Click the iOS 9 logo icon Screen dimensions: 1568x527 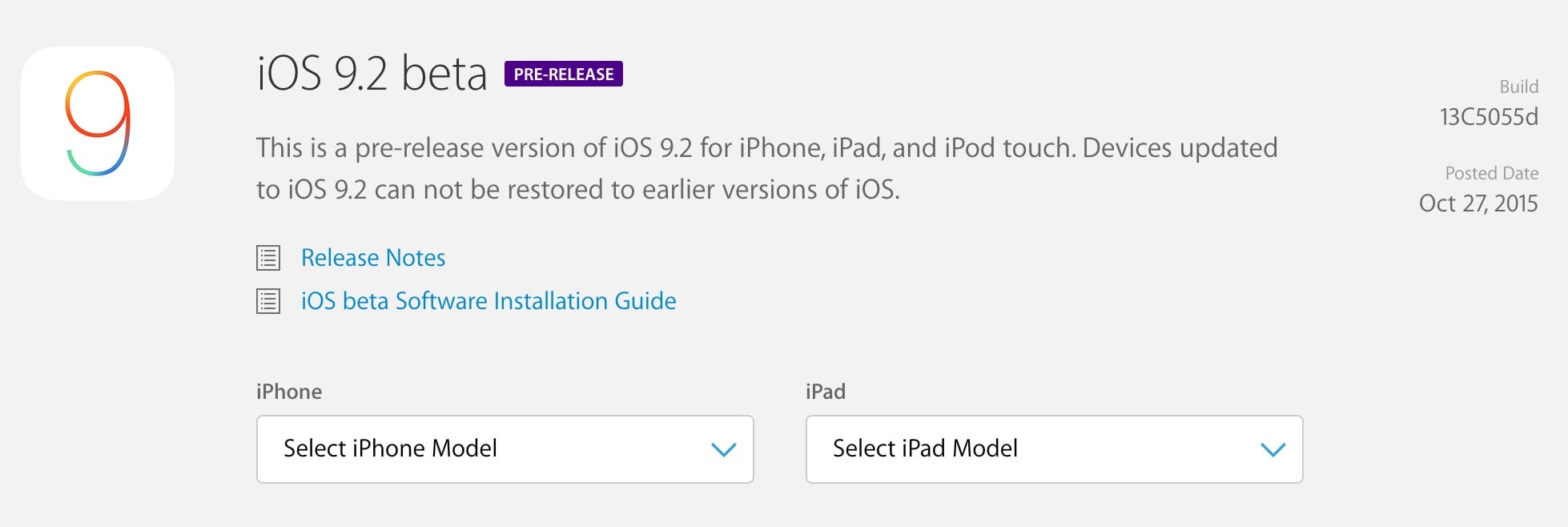(x=98, y=123)
